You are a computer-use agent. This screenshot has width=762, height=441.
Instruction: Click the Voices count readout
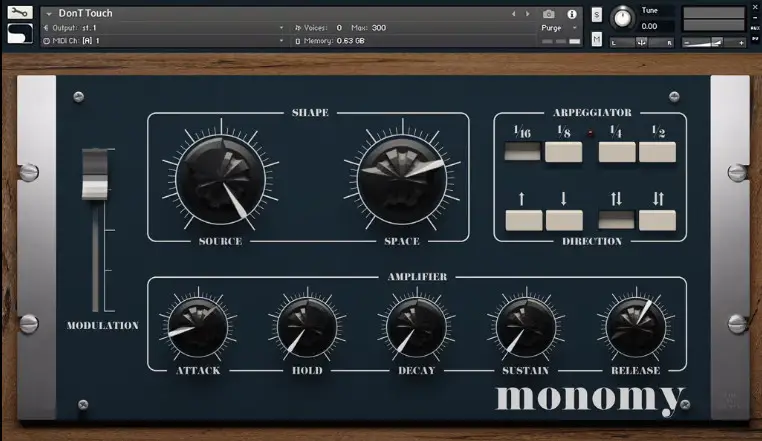(x=318, y=28)
